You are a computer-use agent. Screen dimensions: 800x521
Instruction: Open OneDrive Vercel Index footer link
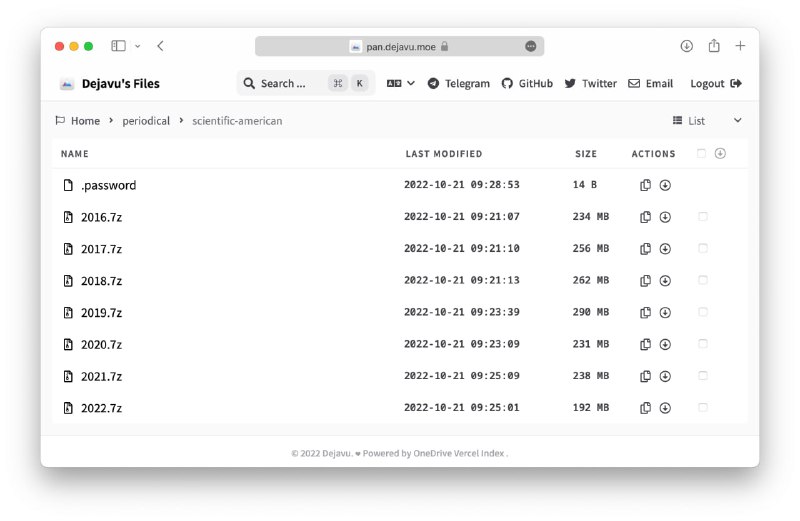pos(459,453)
